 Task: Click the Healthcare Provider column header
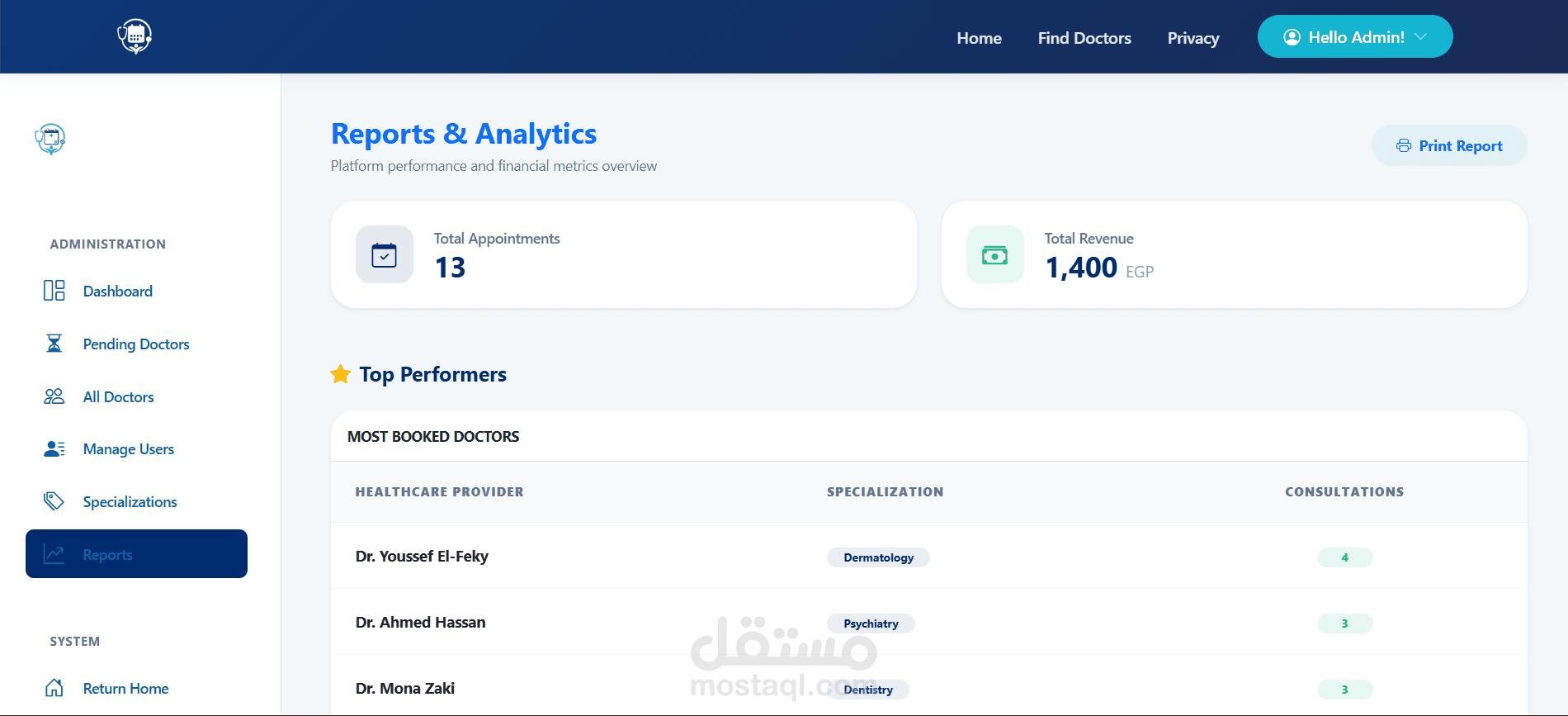click(x=439, y=491)
